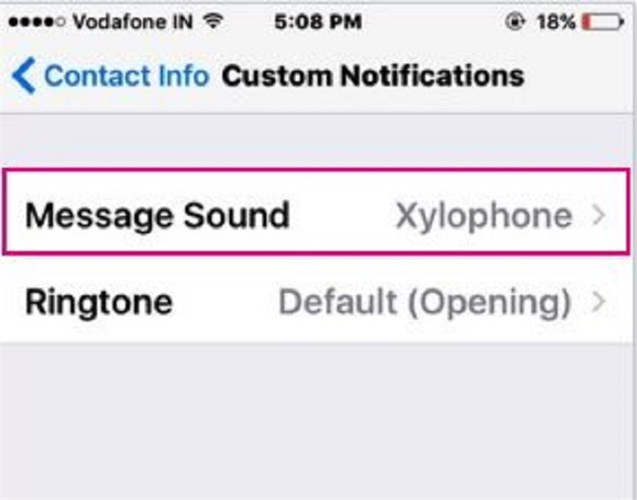Tap the Custom Notifications title
The width and height of the screenshot is (637, 500).
(373, 76)
